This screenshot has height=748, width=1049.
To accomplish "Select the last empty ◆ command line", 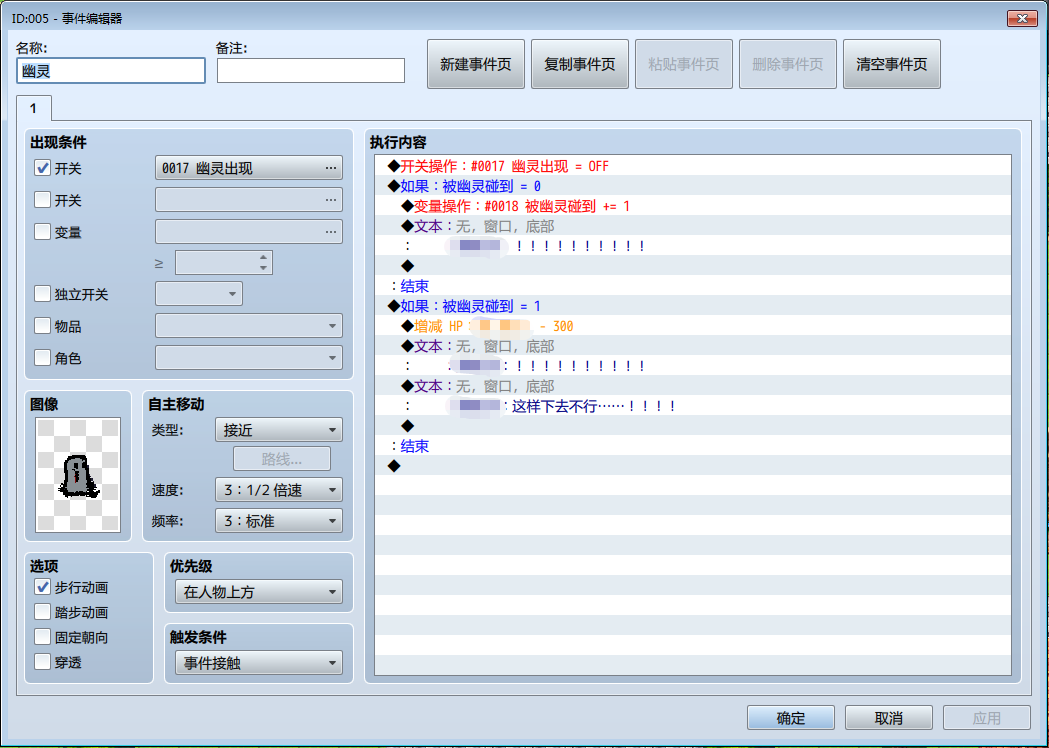I will coord(693,466).
